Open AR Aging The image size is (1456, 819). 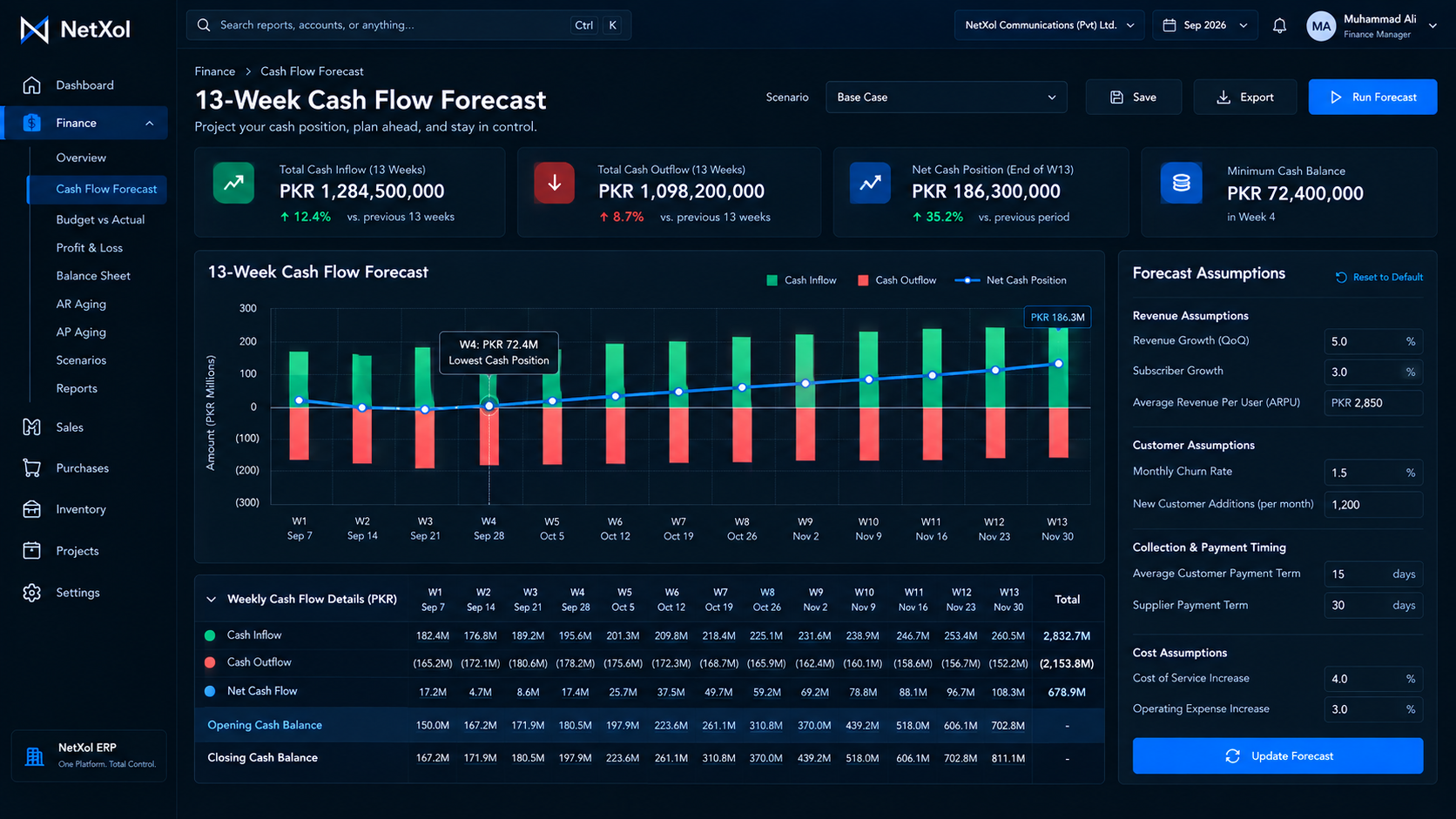coord(81,304)
